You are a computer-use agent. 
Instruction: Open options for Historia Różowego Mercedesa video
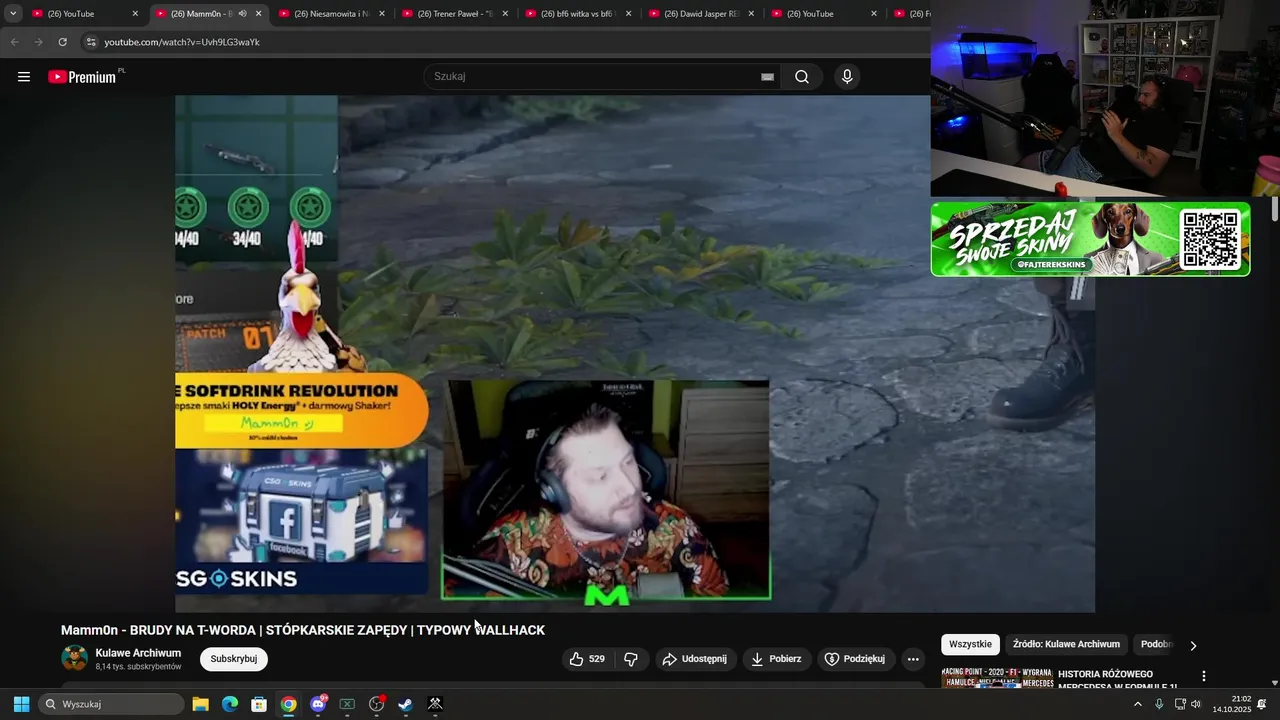[x=1204, y=676]
